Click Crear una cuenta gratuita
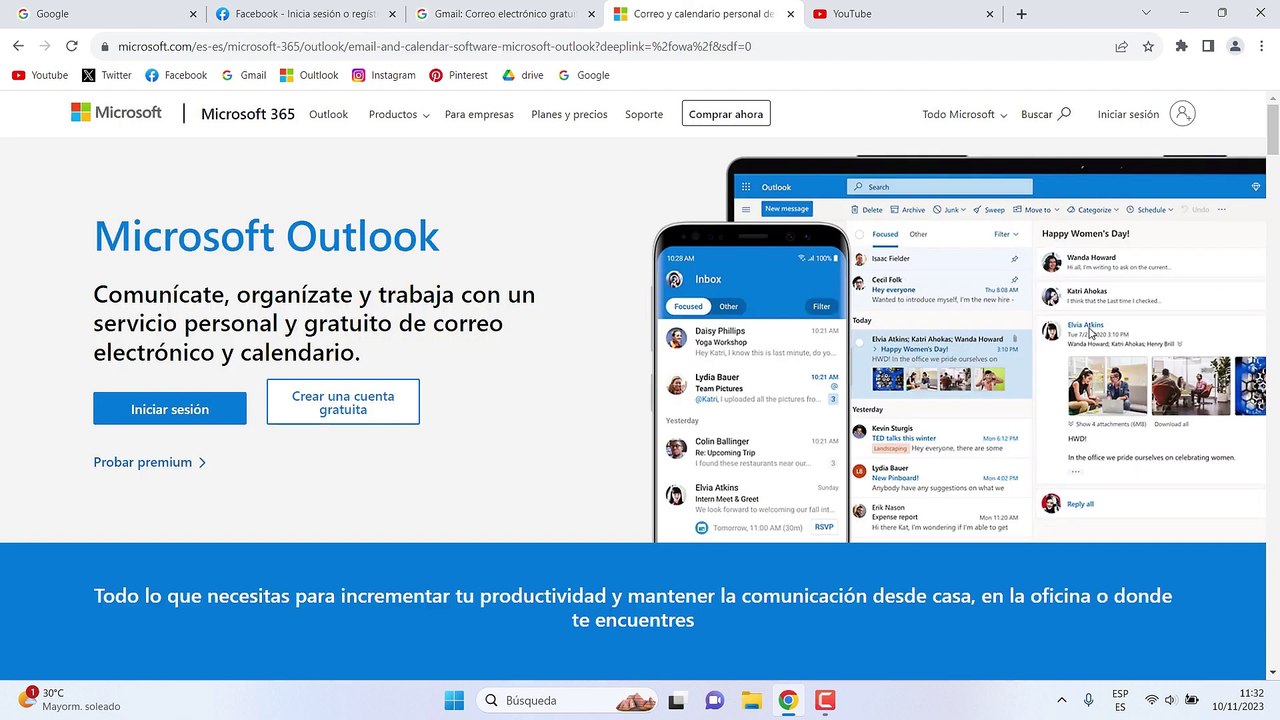 coord(343,402)
